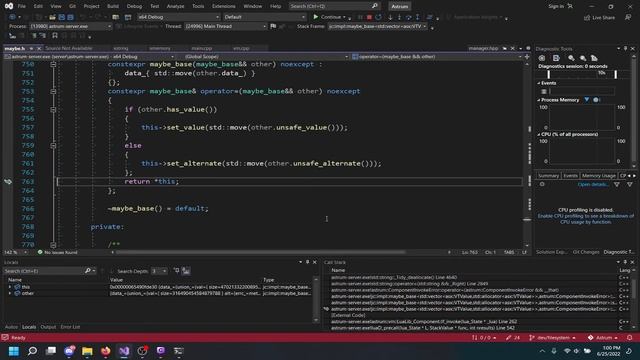Image resolution: width=640 pixels, height=360 pixels.
Task: Toggle first Process Memory graph filter
Action: [x=587, y=100]
